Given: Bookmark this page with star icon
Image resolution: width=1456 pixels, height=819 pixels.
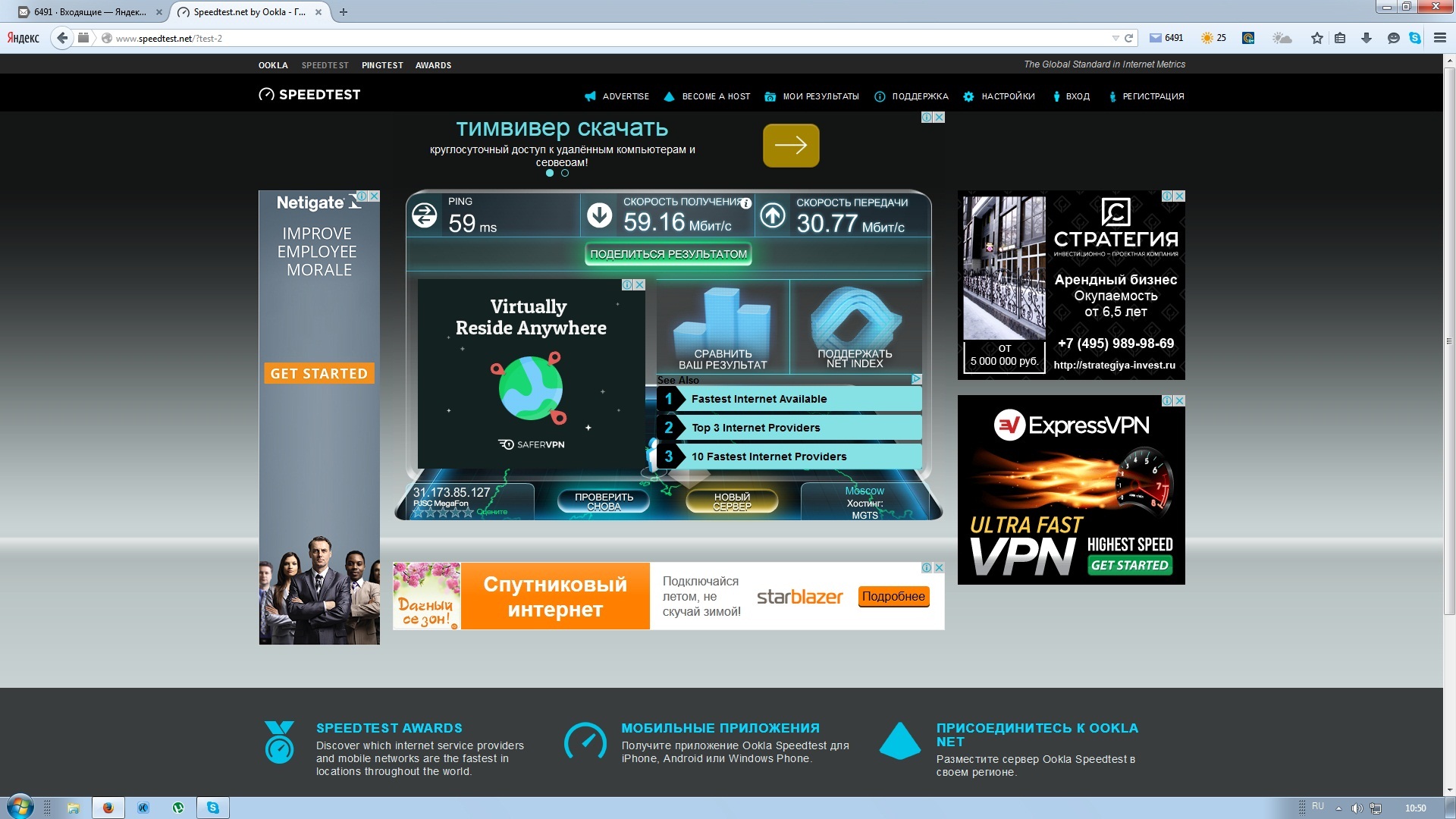Looking at the screenshot, I should (x=1317, y=38).
